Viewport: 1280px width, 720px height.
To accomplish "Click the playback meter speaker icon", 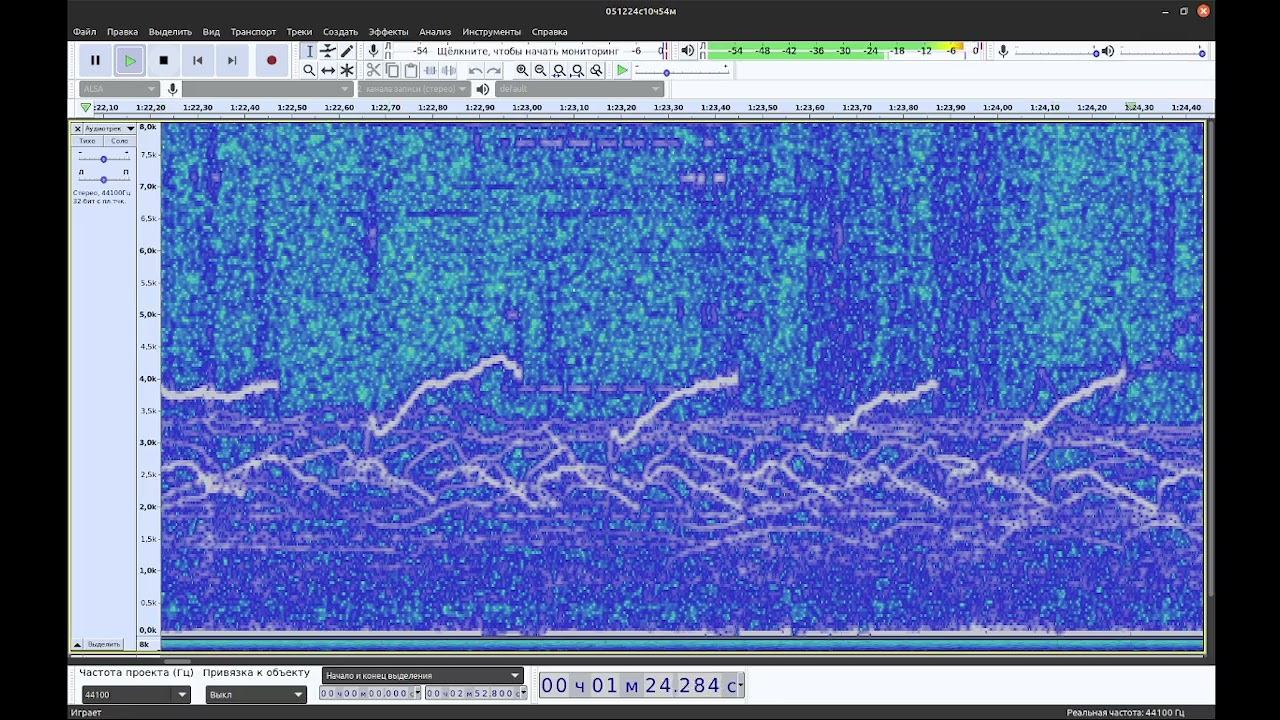I will pos(687,51).
